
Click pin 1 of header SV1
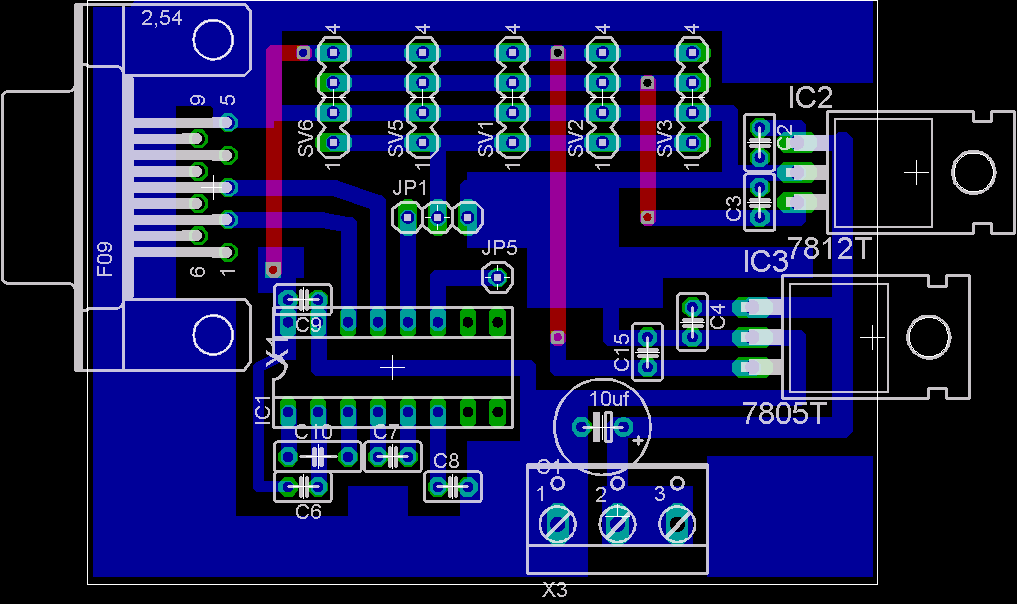coord(512,143)
